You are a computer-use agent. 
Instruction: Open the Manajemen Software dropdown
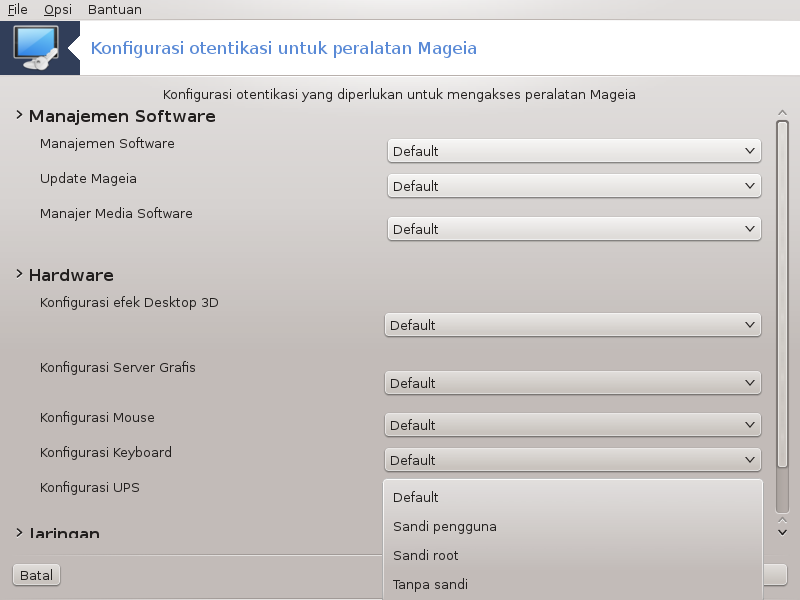tap(574, 151)
